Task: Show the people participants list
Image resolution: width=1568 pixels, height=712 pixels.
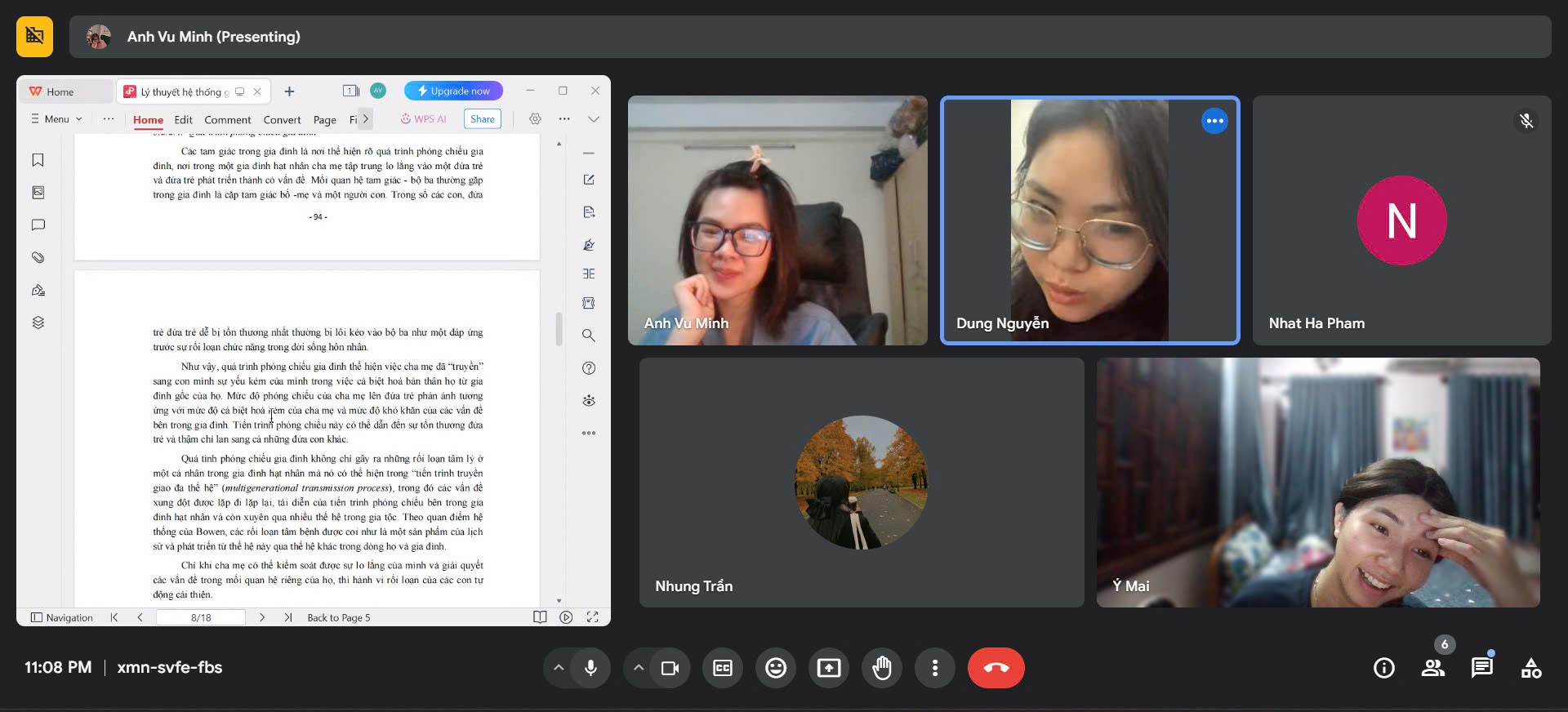Action: (1432, 668)
